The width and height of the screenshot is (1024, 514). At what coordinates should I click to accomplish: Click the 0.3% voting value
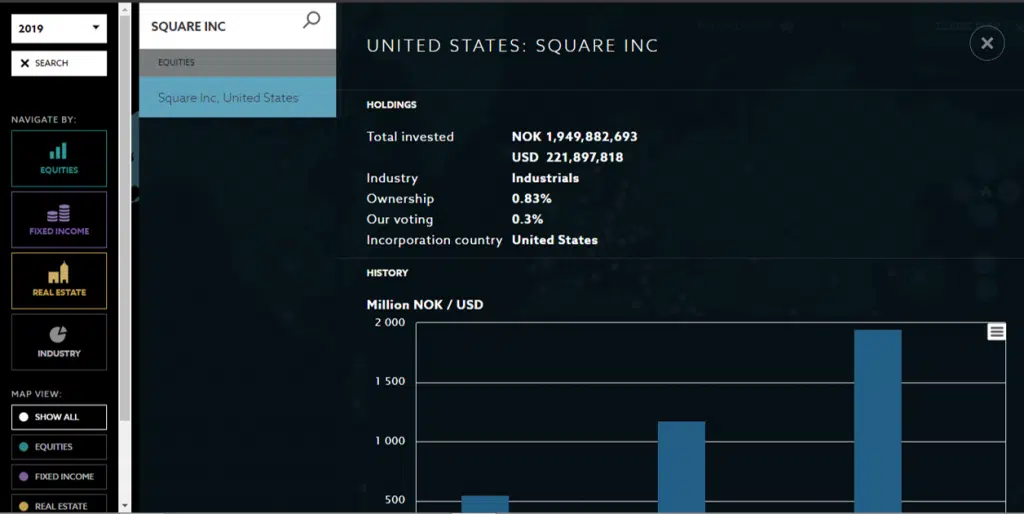528,219
